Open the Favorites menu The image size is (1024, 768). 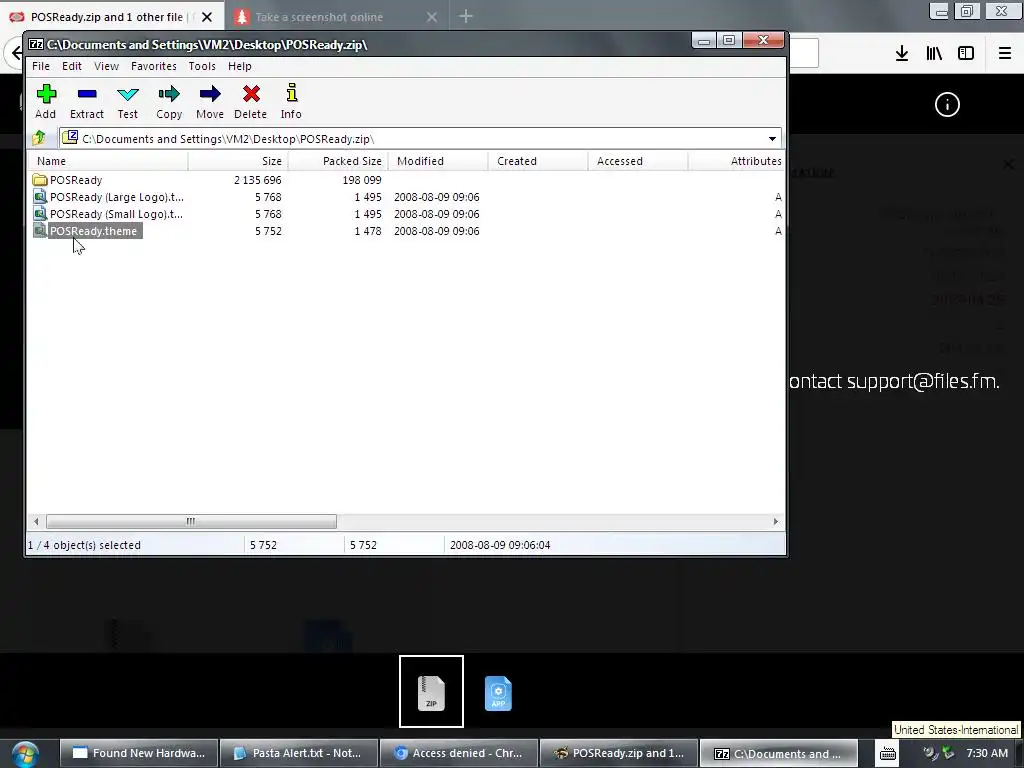click(153, 66)
